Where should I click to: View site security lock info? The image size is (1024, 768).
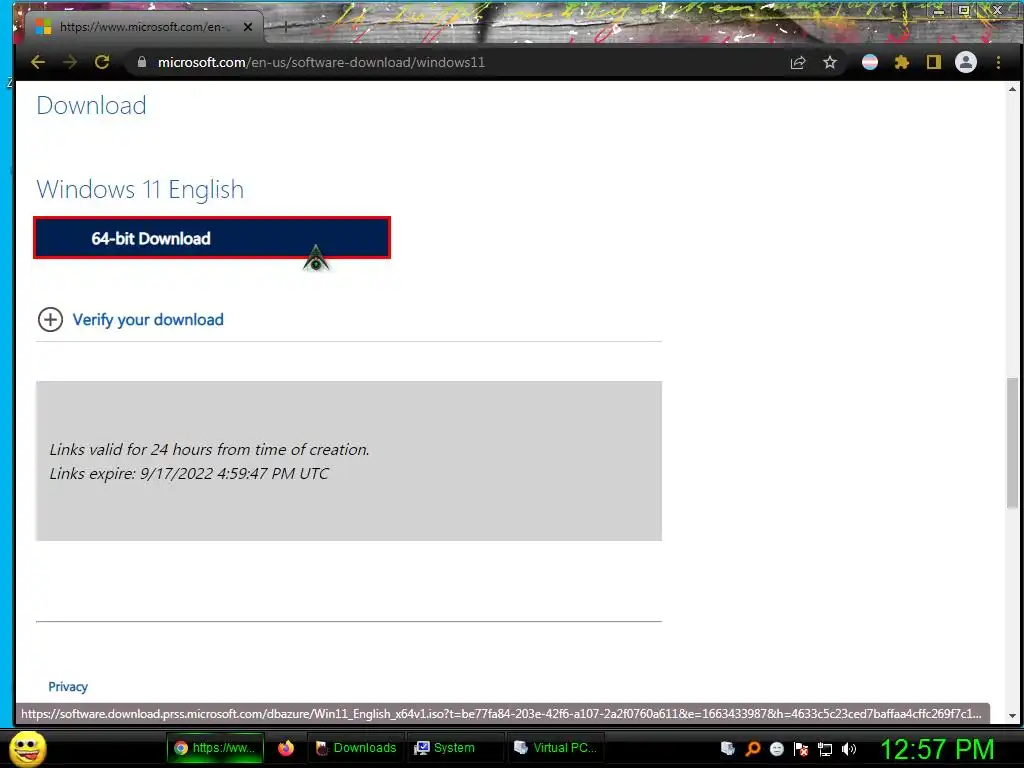coord(142,62)
